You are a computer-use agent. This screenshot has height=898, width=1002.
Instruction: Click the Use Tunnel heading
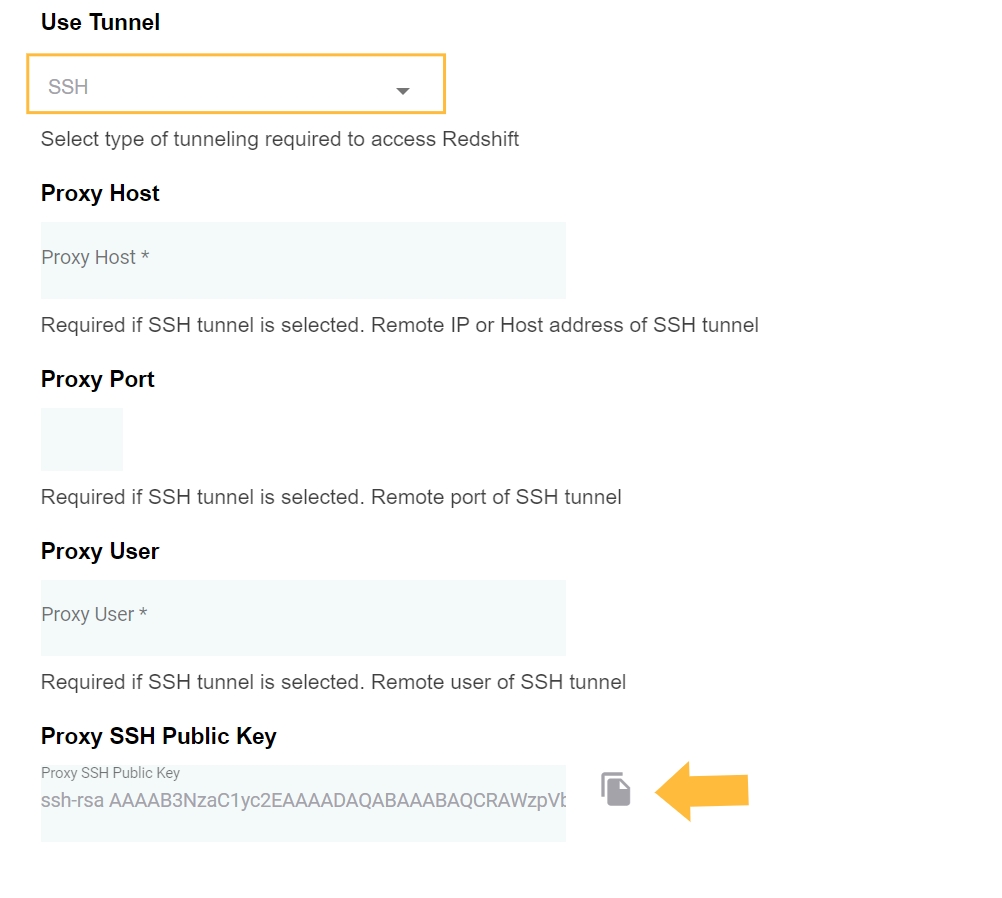click(100, 22)
